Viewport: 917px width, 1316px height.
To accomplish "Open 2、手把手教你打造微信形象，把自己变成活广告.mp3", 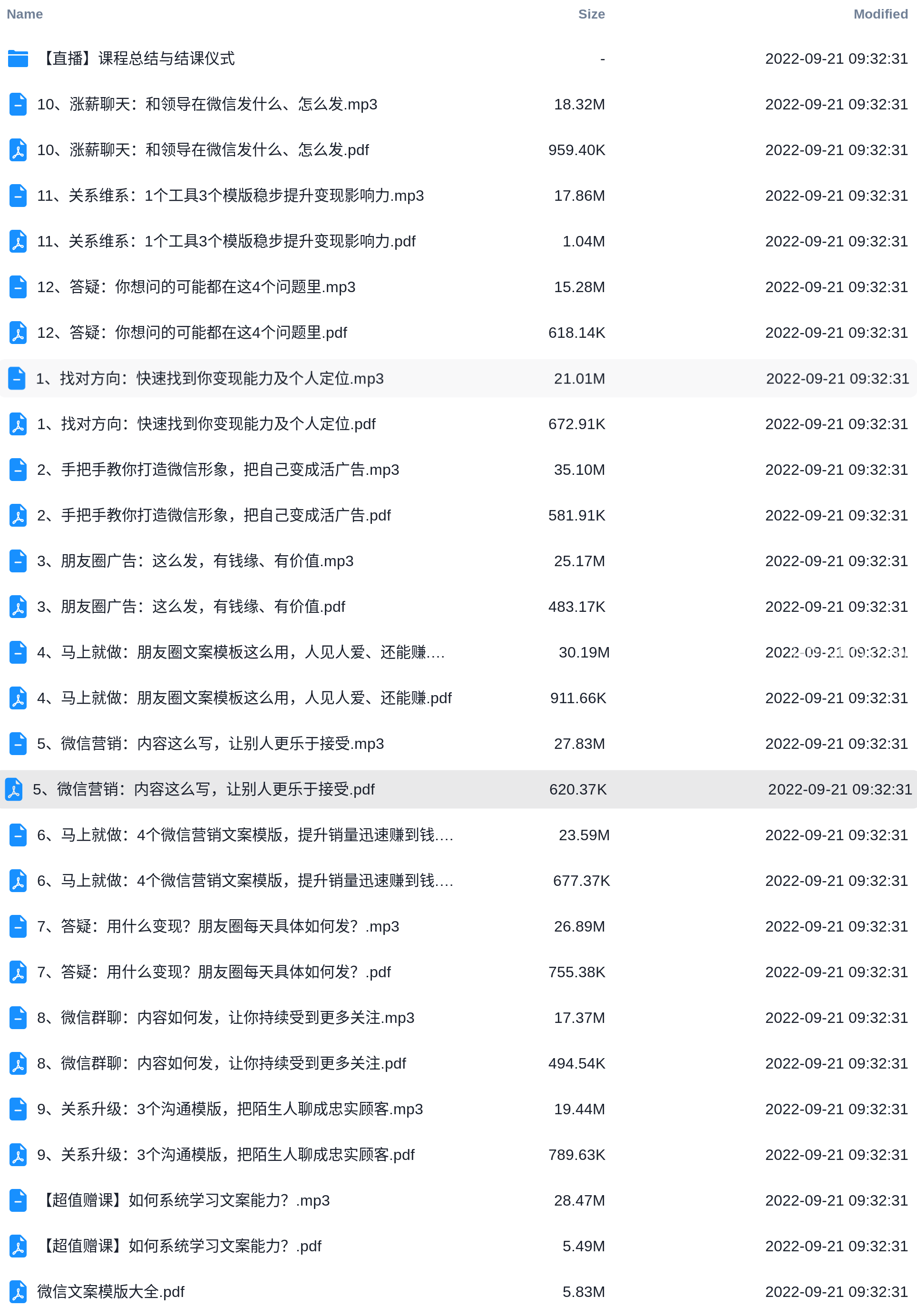I will click(x=218, y=470).
